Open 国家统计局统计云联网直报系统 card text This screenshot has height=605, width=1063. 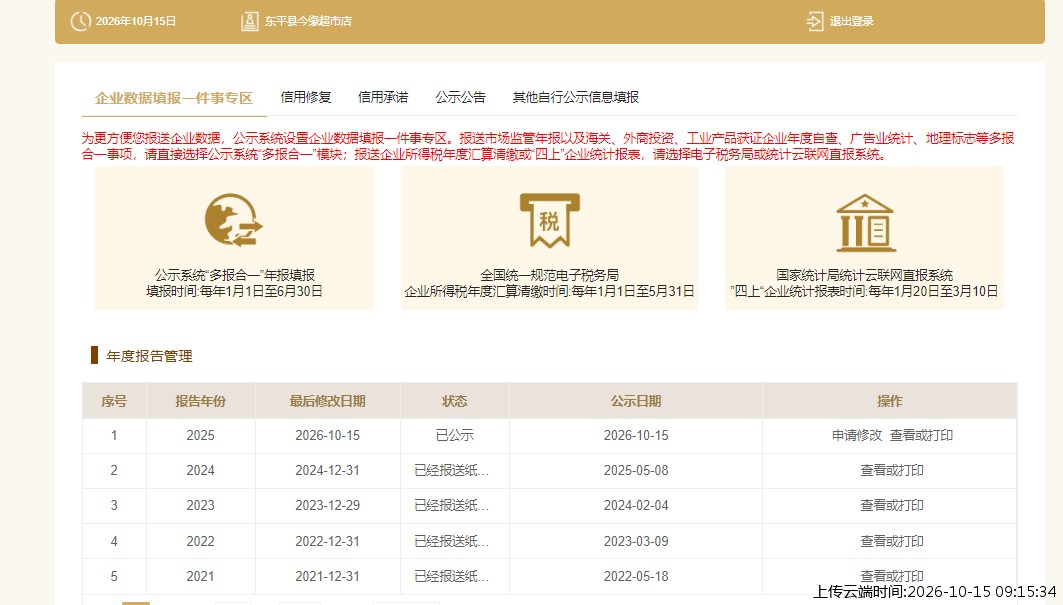click(864, 275)
